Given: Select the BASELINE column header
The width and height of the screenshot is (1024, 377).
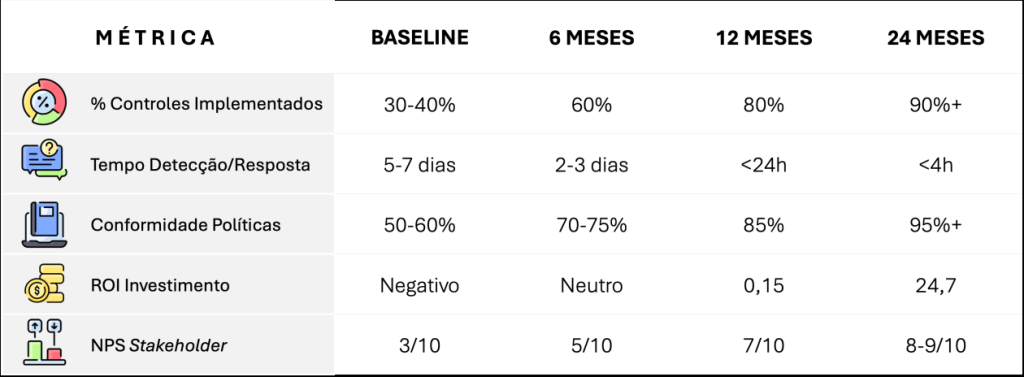Looking at the screenshot, I should pyautogui.click(x=420, y=38).
